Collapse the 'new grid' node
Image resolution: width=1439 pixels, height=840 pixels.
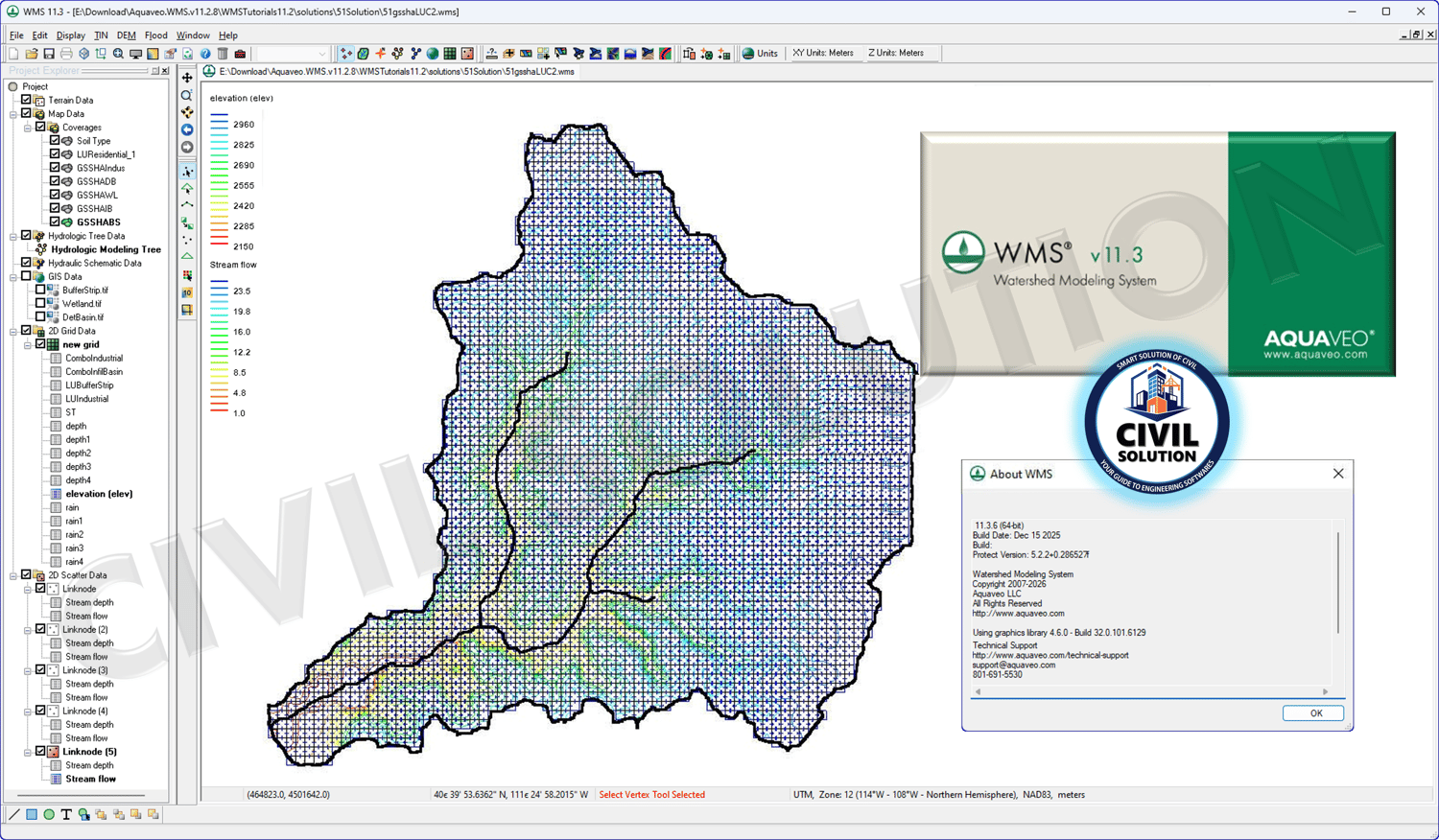pyautogui.click(x=28, y=344)
